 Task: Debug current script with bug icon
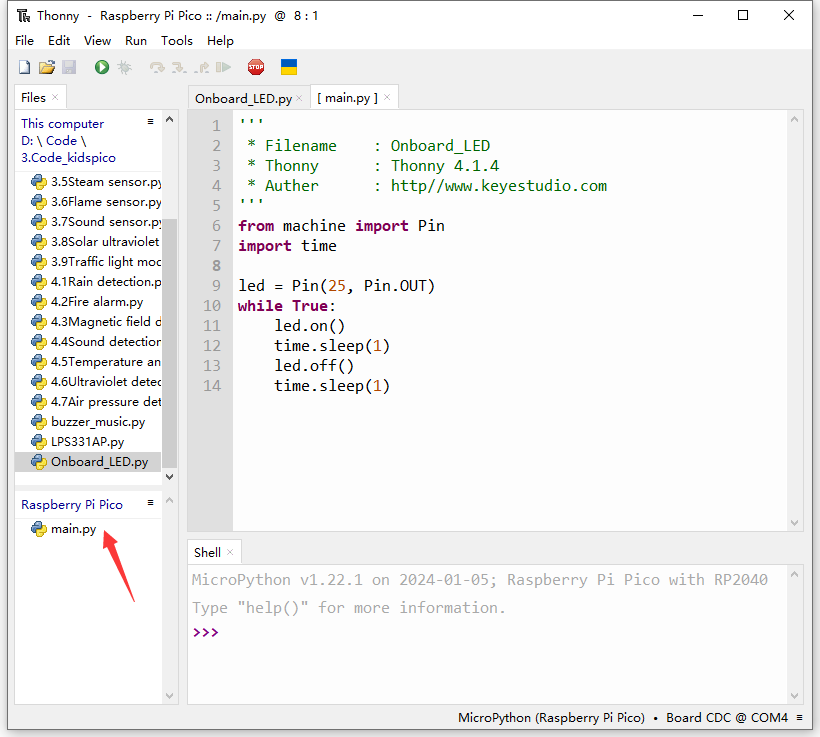point(124,67)
